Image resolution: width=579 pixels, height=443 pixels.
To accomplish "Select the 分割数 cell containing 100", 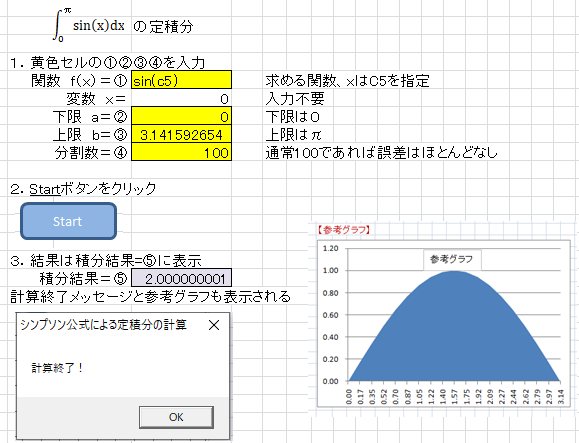I will [181, 152].
